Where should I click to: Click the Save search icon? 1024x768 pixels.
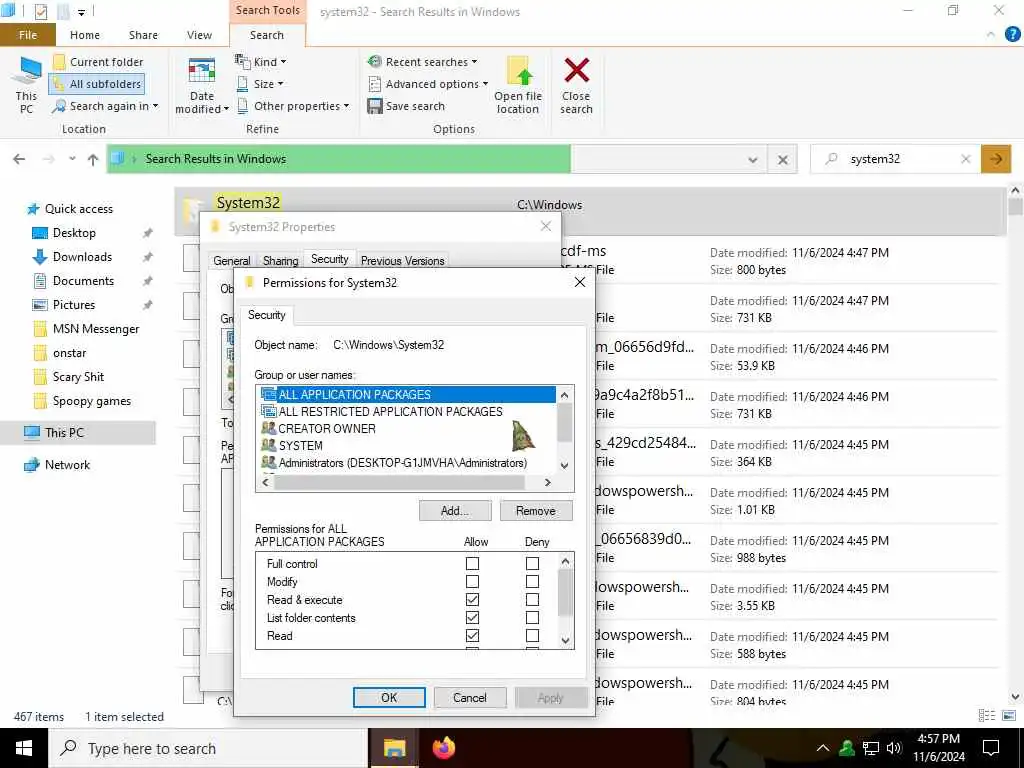coord(374,106)
